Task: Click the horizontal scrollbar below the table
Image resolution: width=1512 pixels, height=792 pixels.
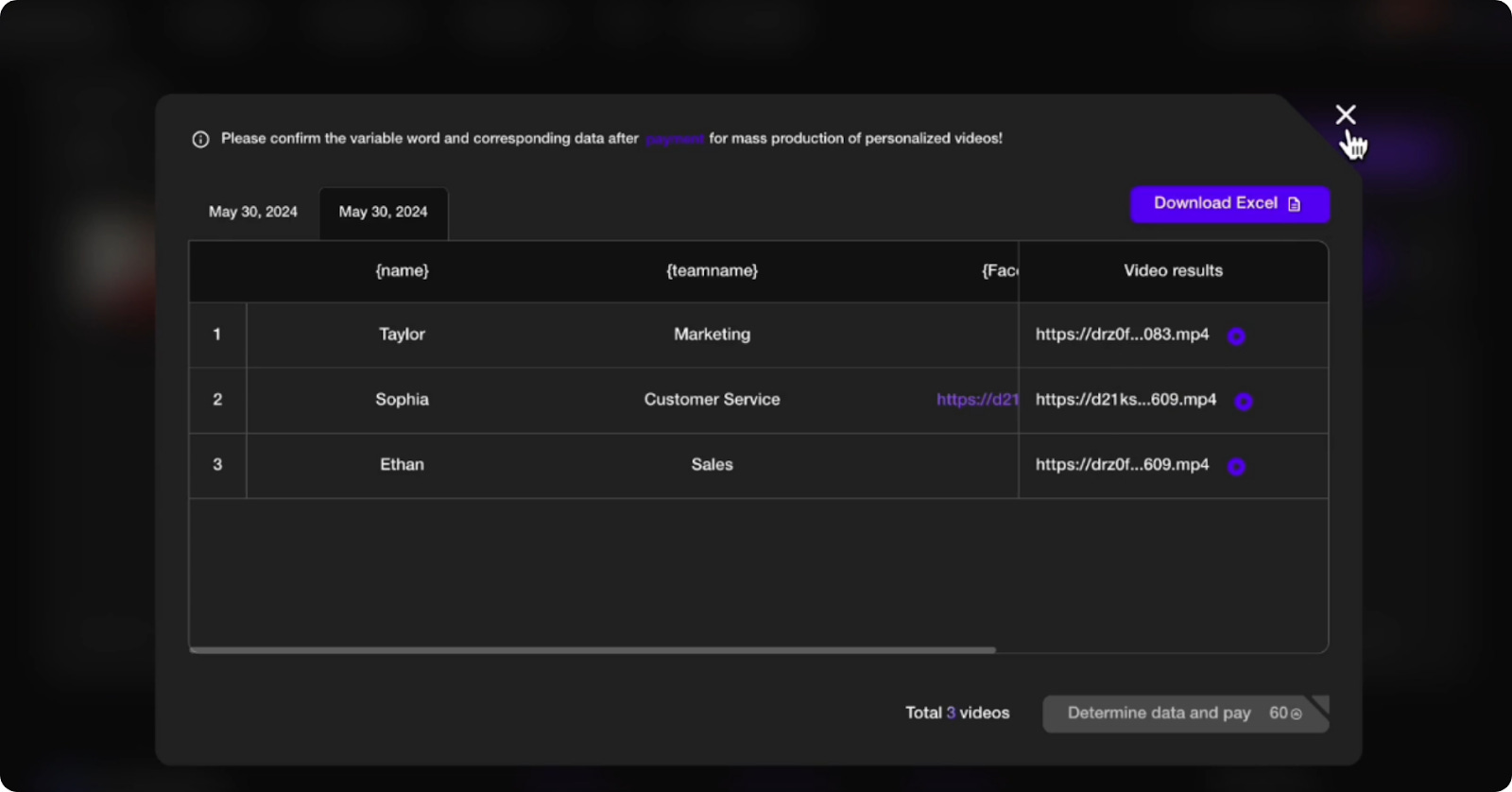Action: coord(593,650)
